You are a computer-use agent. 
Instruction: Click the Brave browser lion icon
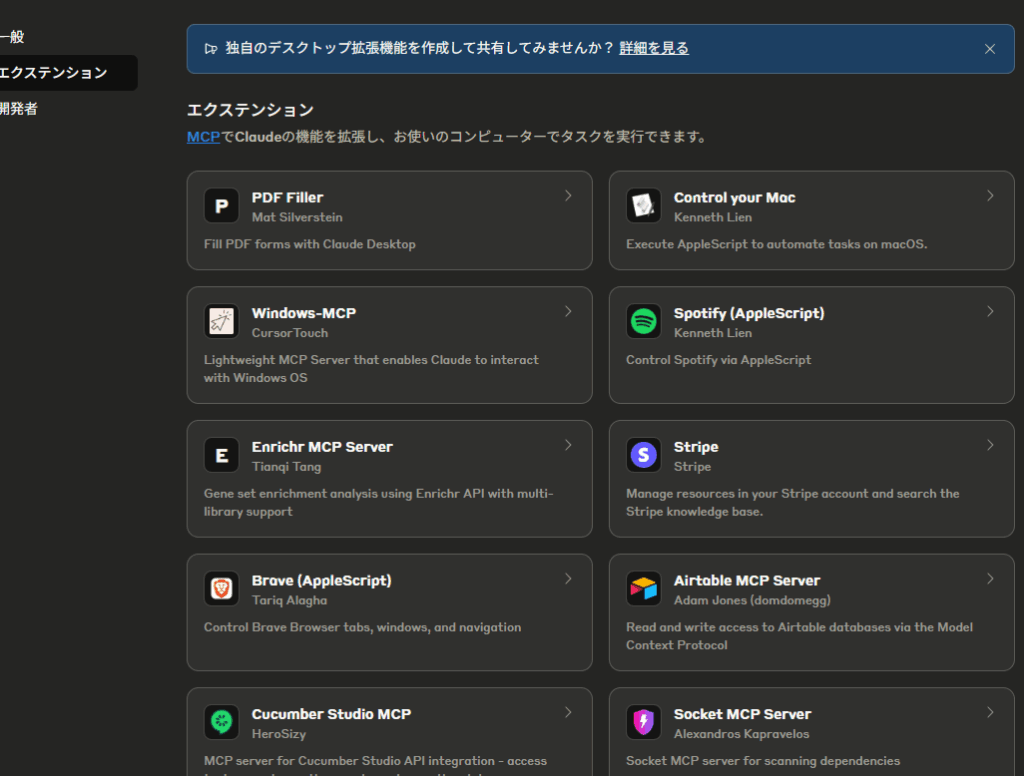point(221,589)
